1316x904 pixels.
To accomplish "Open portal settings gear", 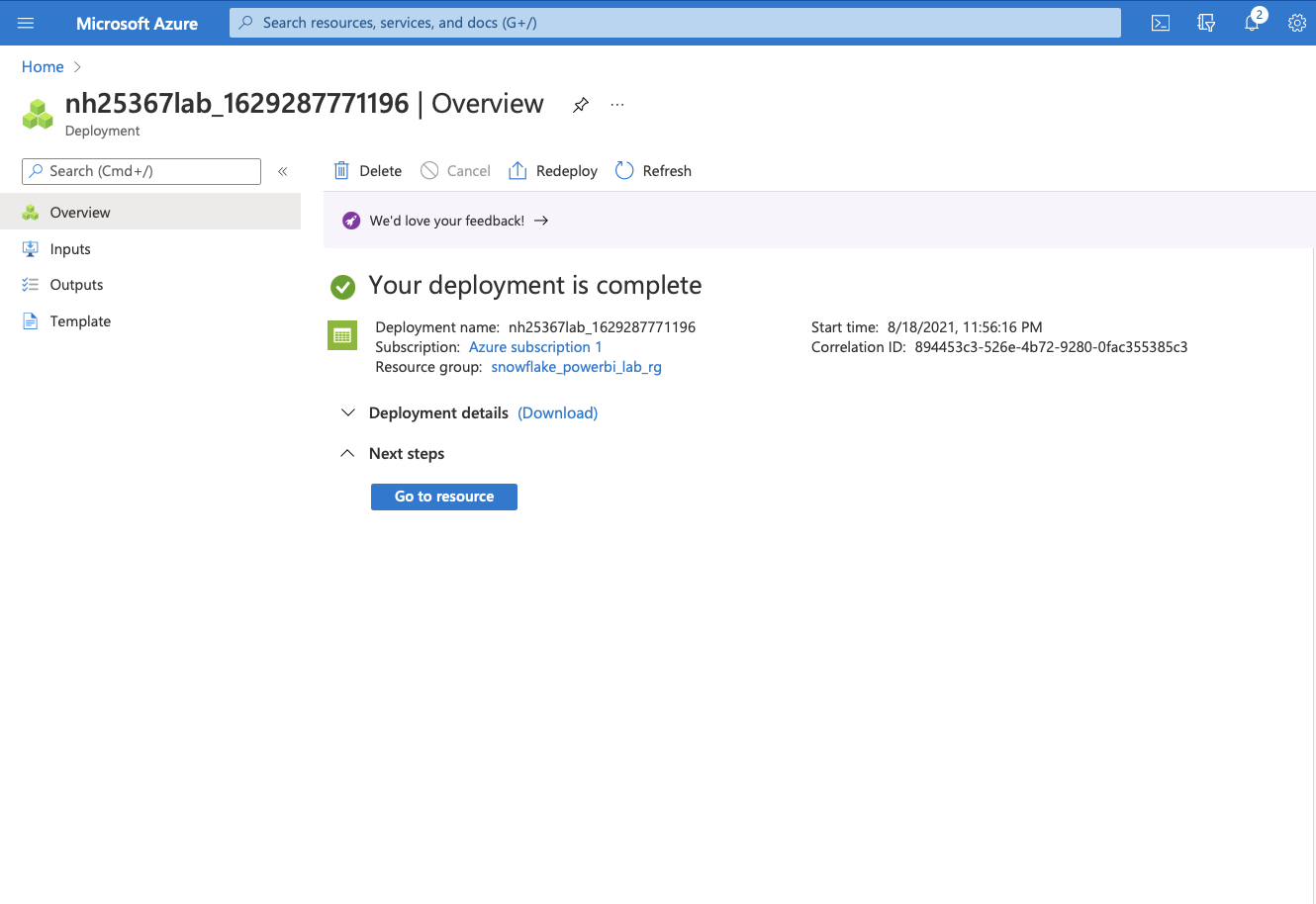I will coord(1296,23).
